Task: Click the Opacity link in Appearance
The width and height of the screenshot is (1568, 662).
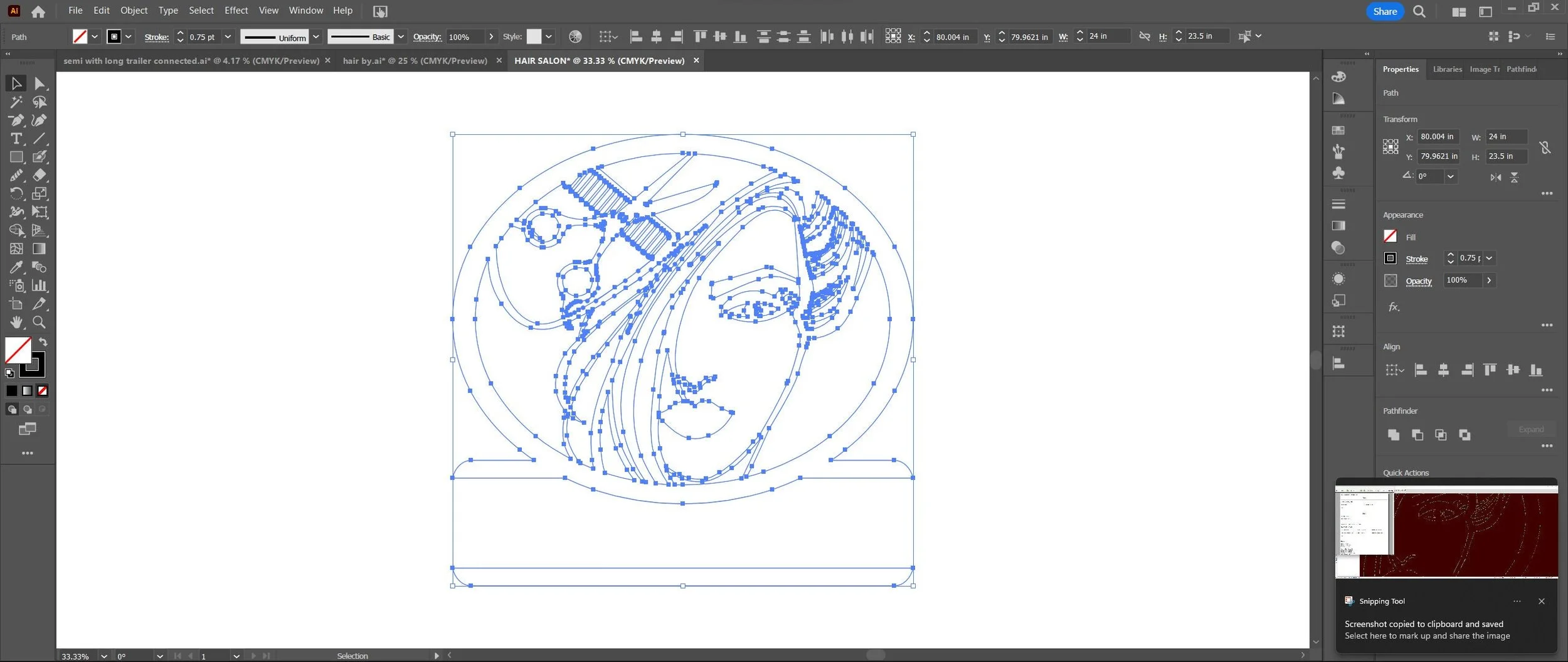Action: 1419,280
